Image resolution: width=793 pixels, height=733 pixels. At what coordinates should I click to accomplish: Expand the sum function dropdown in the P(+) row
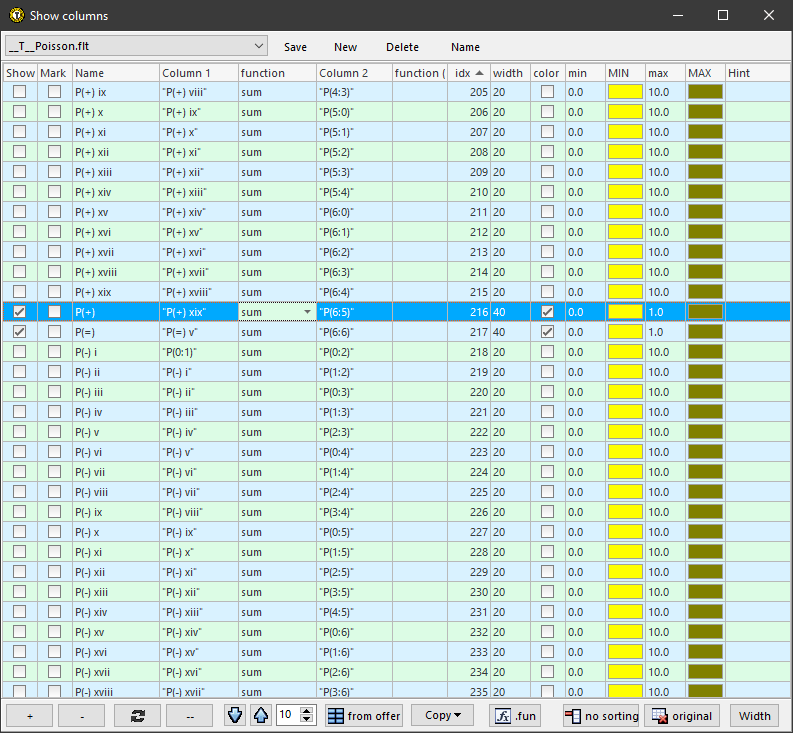tap(307, 312)
